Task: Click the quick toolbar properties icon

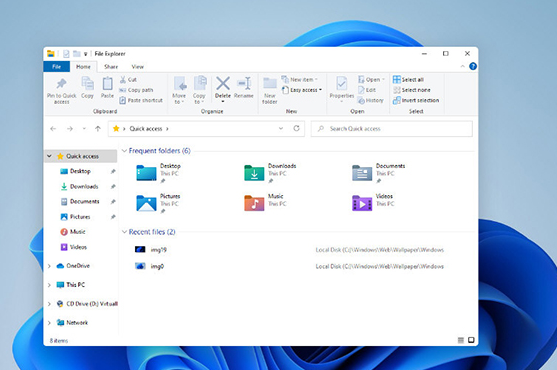Action: [x=66, y=54]
